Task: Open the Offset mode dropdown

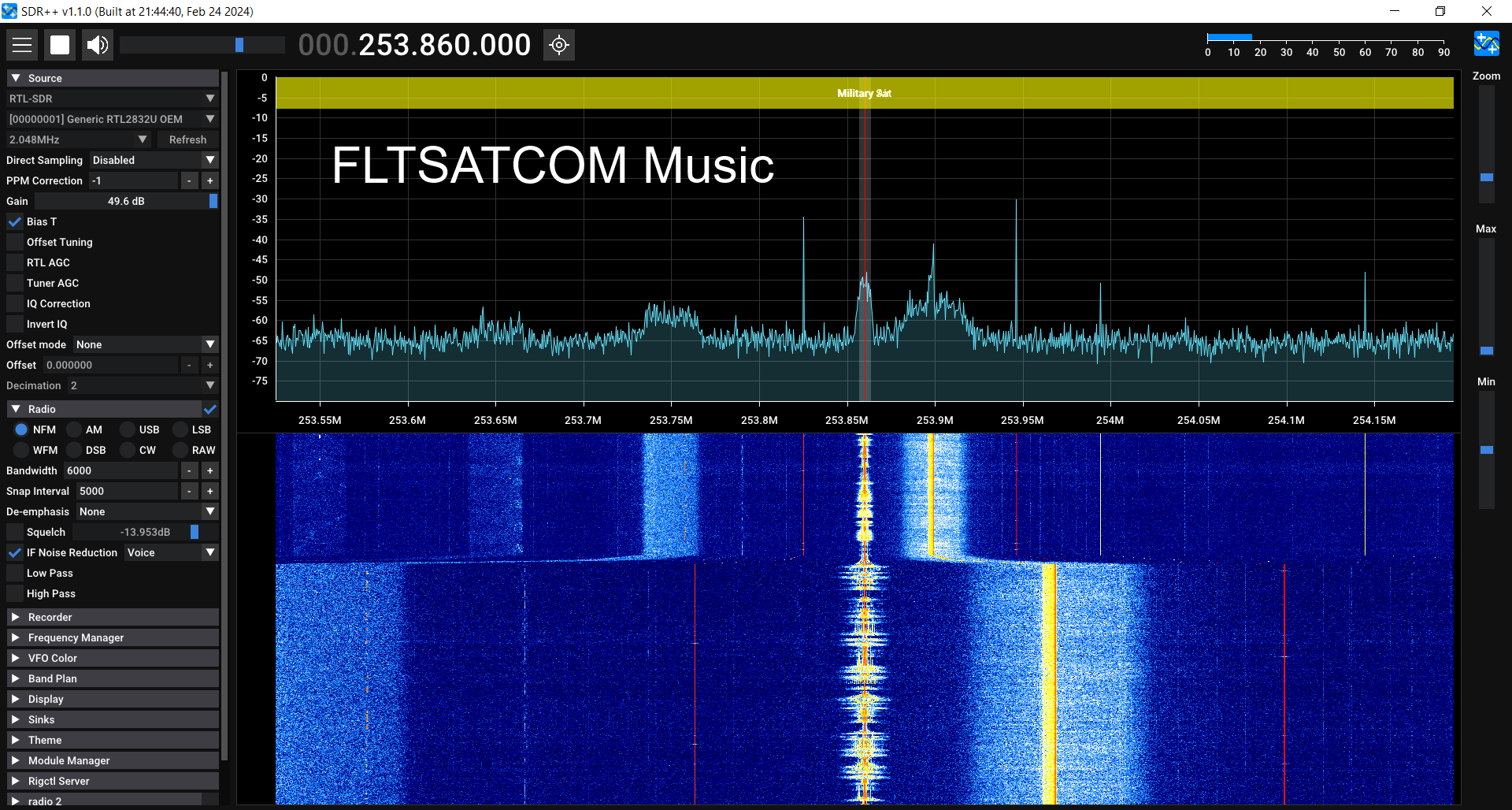Action: pos(146,344)
